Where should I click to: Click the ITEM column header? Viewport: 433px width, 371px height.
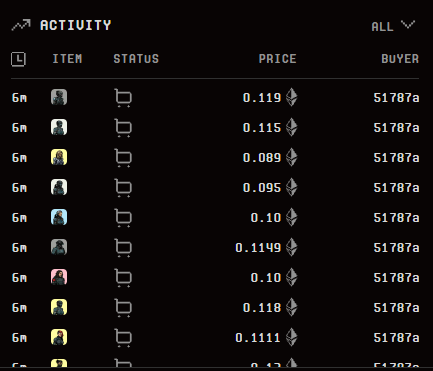click(67, 59)
